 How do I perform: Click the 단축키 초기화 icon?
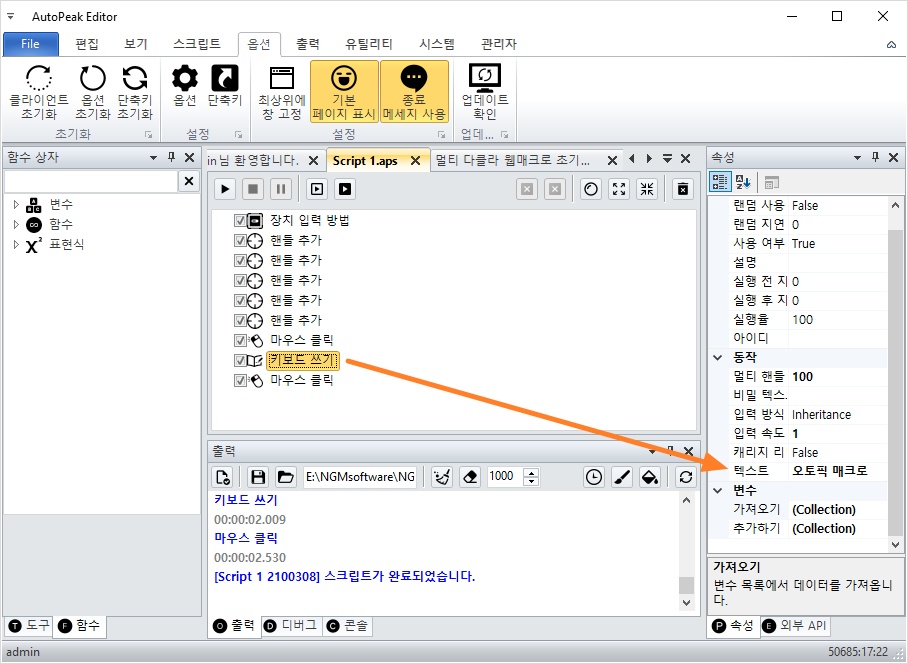[135, 78]
